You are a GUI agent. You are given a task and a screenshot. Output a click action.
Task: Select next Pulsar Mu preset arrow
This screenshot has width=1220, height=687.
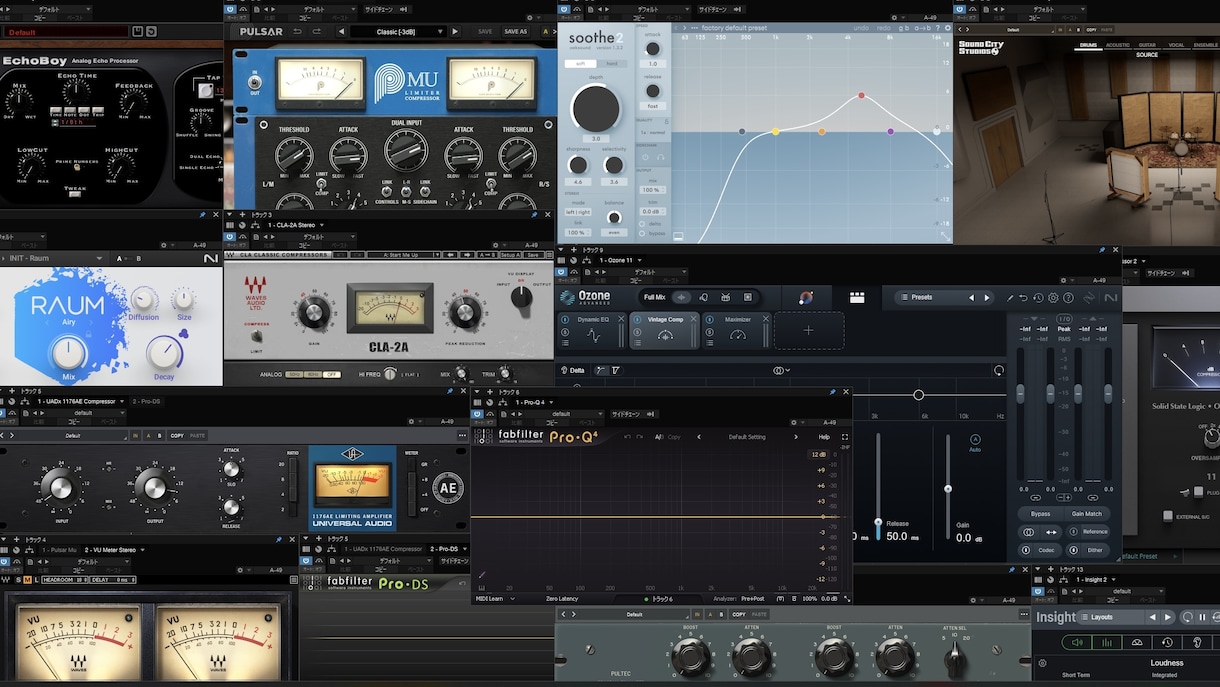click(x=455, y=31)
